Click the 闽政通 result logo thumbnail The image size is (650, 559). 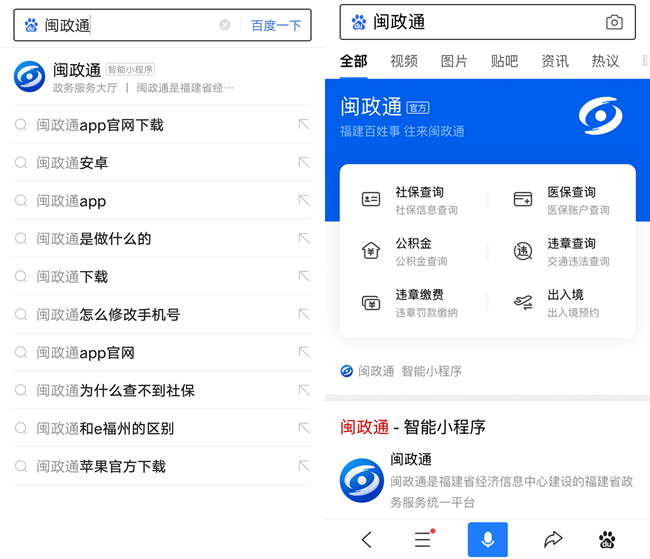point(361,480)
